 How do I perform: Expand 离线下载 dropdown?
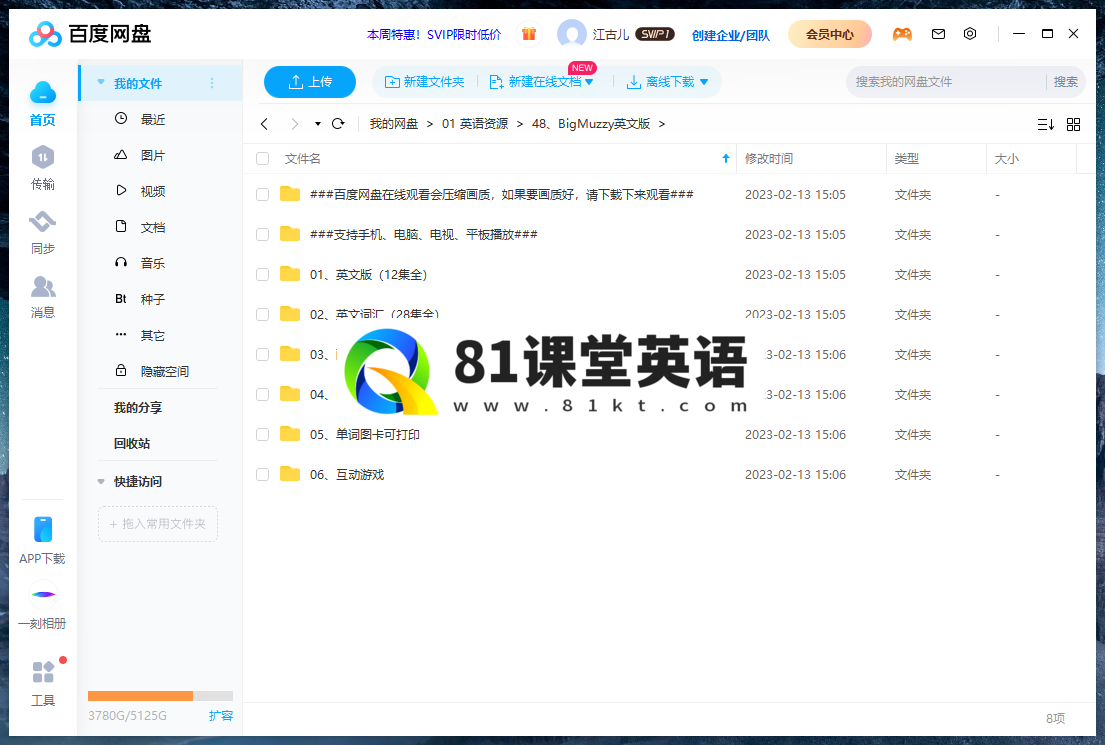(x=703, y=82)
